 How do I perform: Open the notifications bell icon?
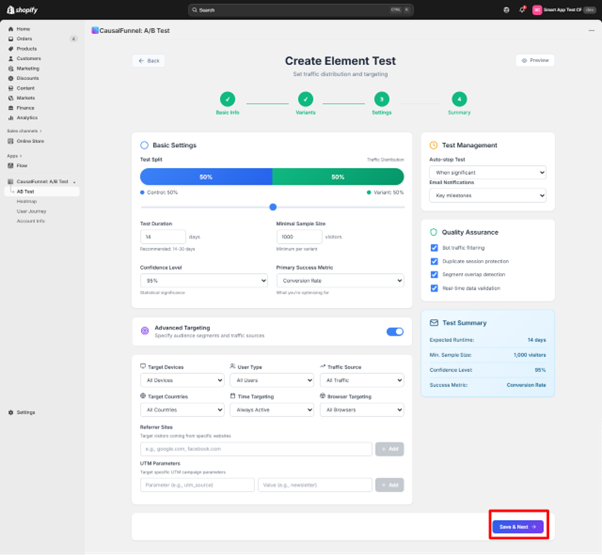521,10
